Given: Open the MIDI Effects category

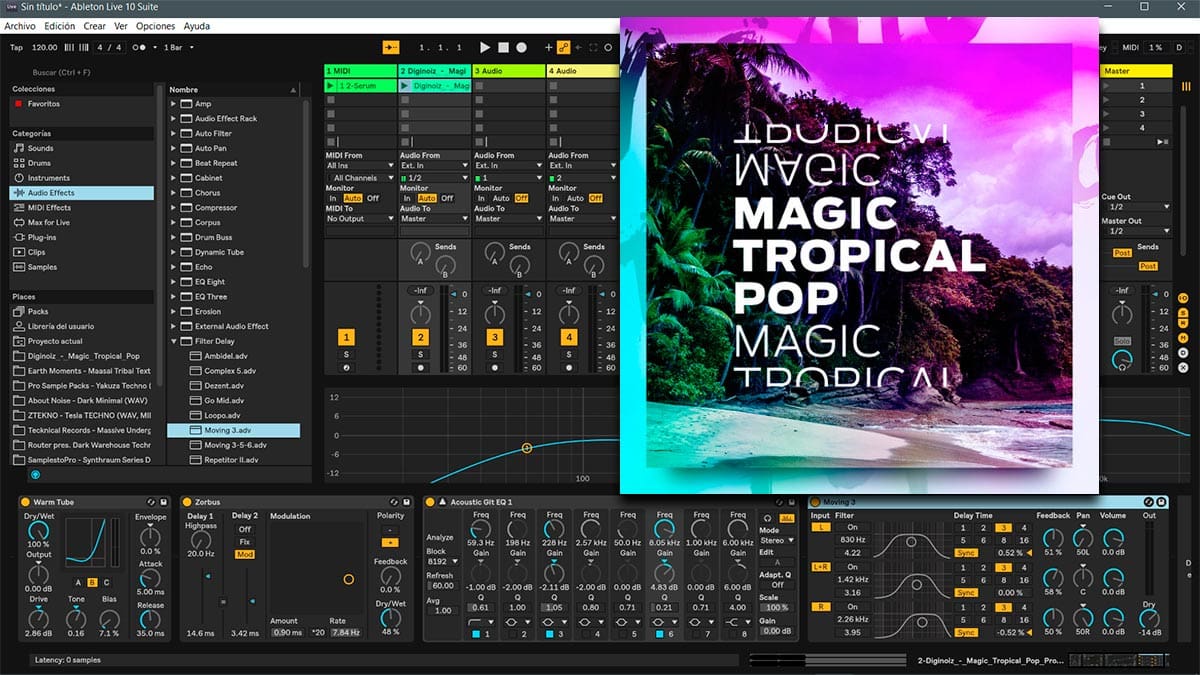Looking at the screenshot, I should coord(82,208).
